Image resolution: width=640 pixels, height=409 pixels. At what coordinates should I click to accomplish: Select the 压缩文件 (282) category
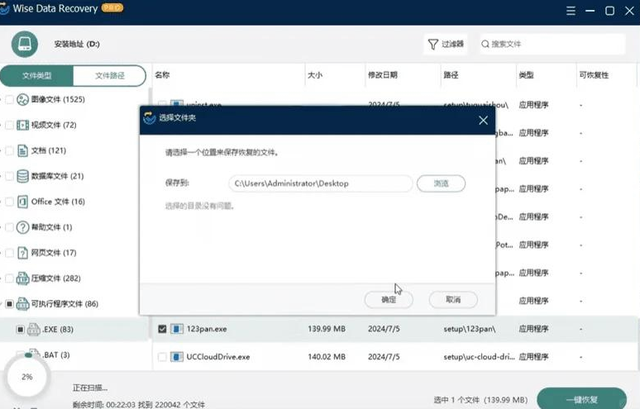pyautogui.click(x=56, y=278)
